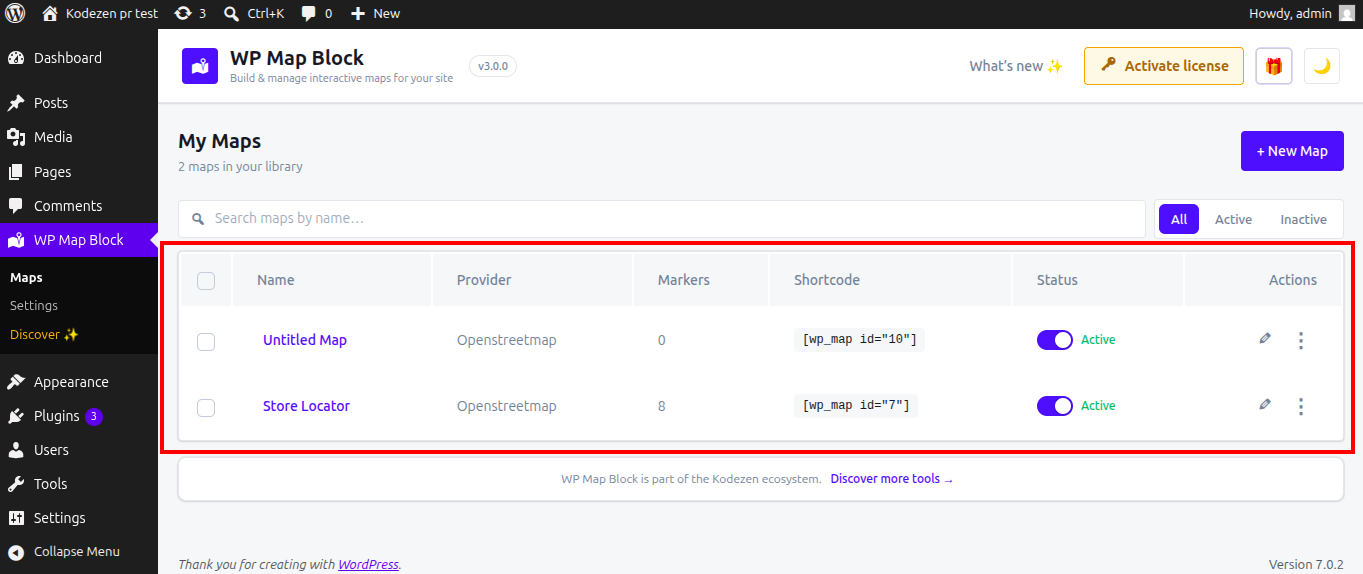Image resolution: width=1363 pixels, height=574 pixels.
Task: Toggle Active status switch for Untitled Map
Action: pyautogui.click(x=1055, y=340)
